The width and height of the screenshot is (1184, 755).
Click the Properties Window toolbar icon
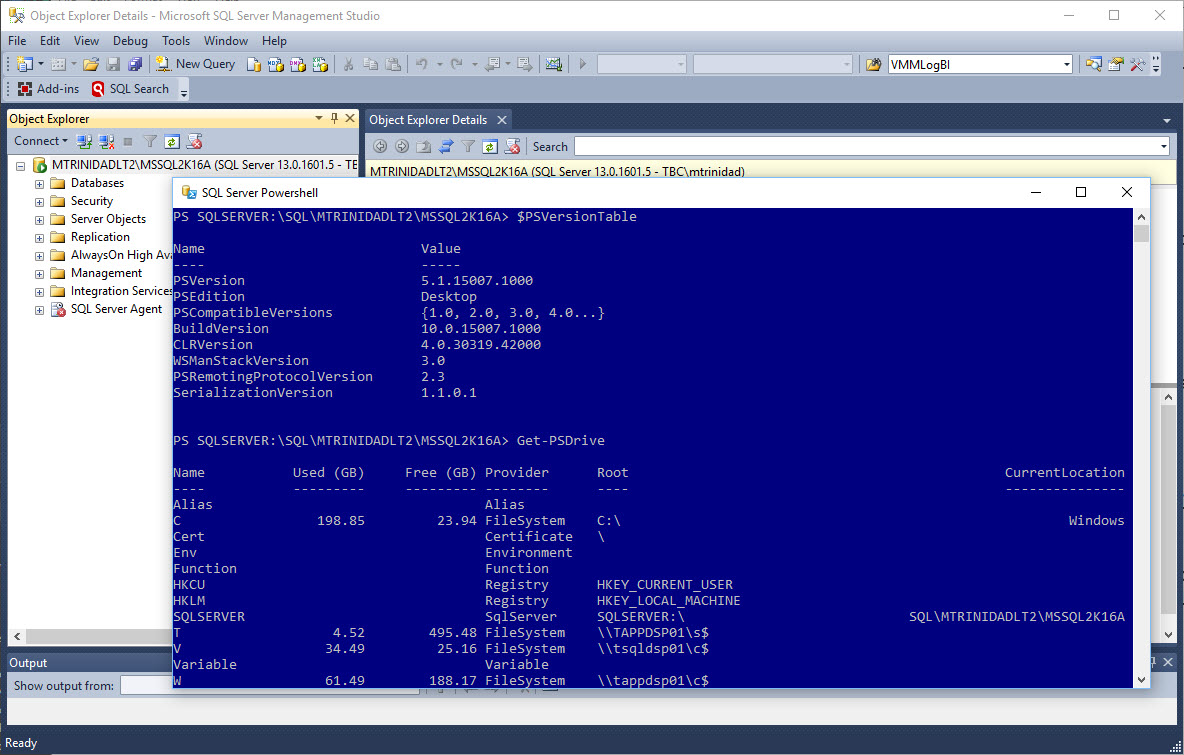click(x=1115, y=64)
